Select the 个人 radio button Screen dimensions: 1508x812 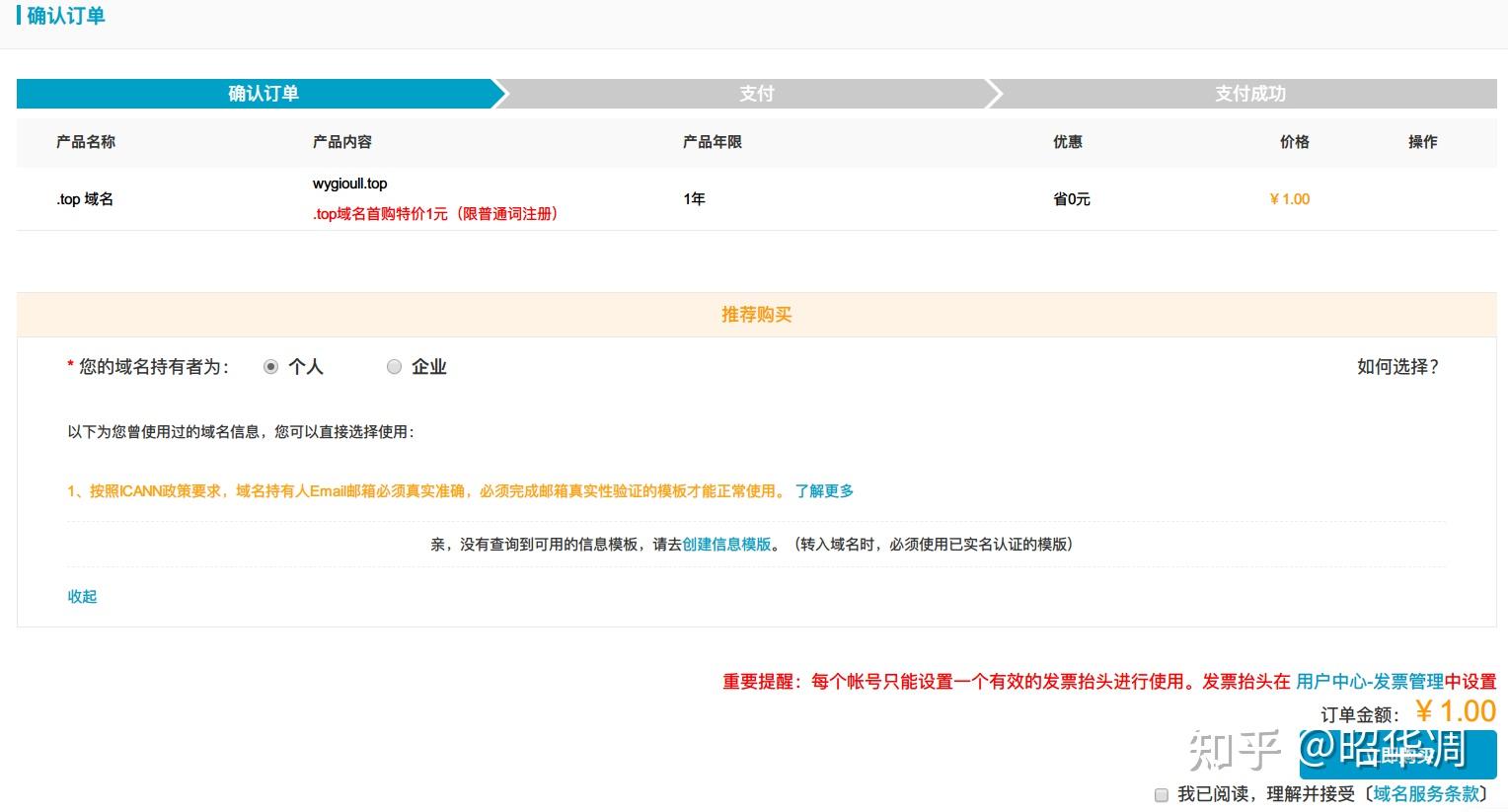[x=271, y=366]
